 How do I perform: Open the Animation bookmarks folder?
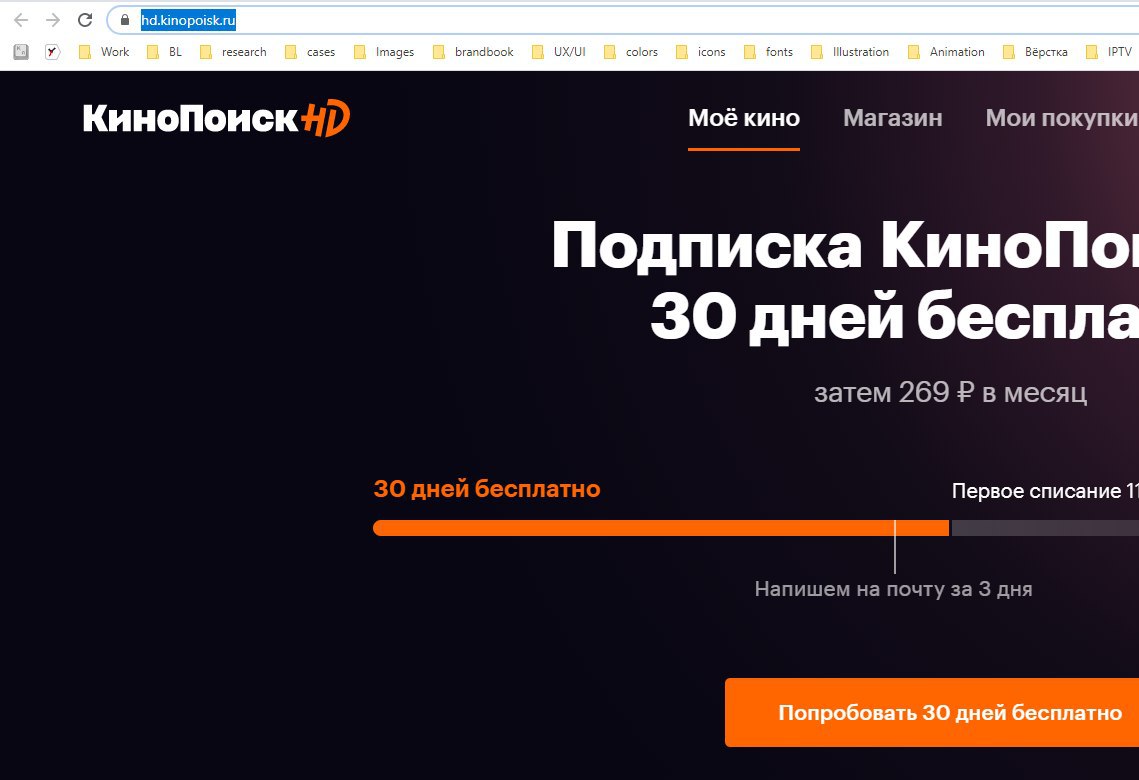(x=947, y=52)
